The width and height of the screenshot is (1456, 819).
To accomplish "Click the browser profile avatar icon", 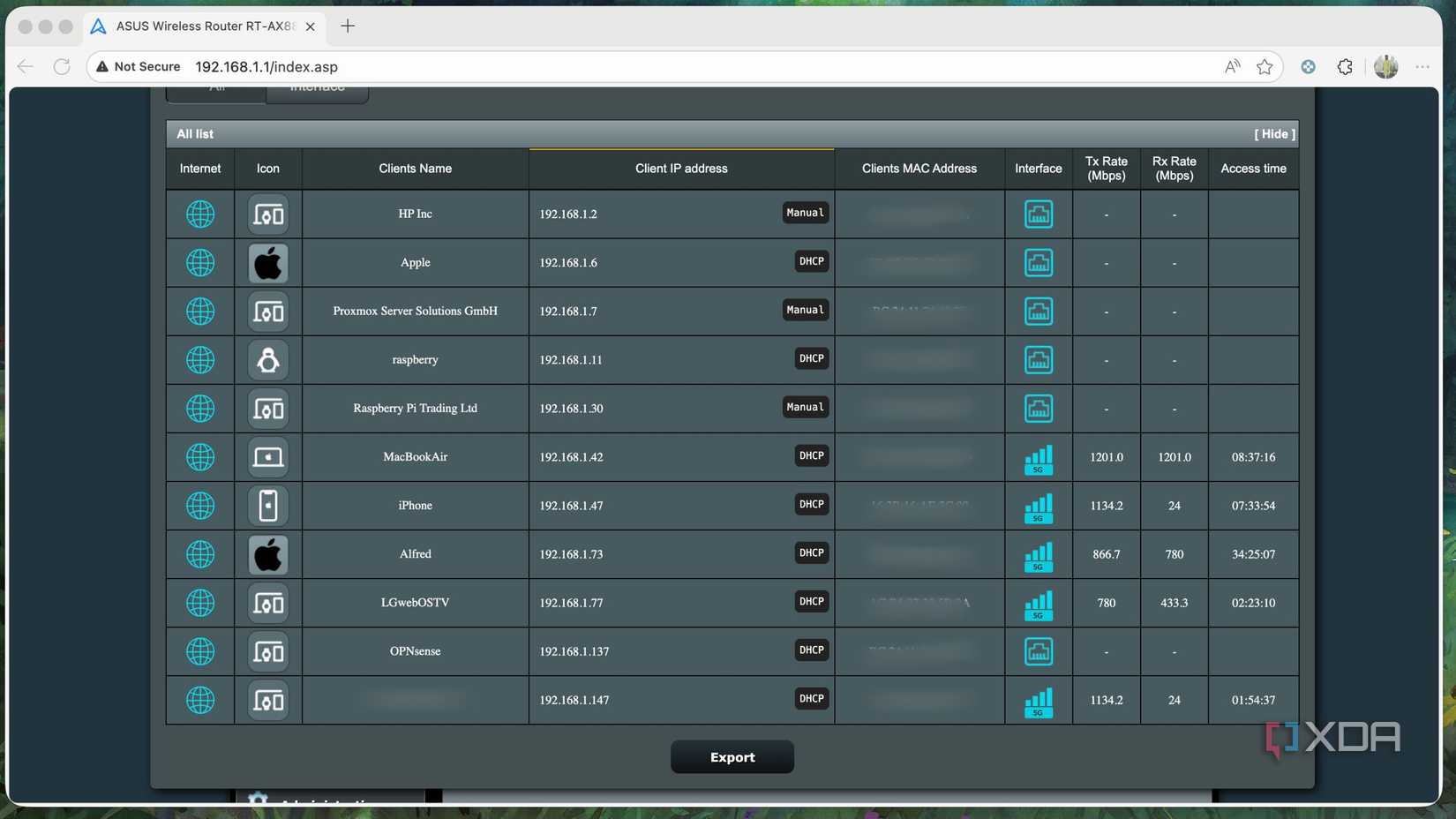I will 1385,66.
